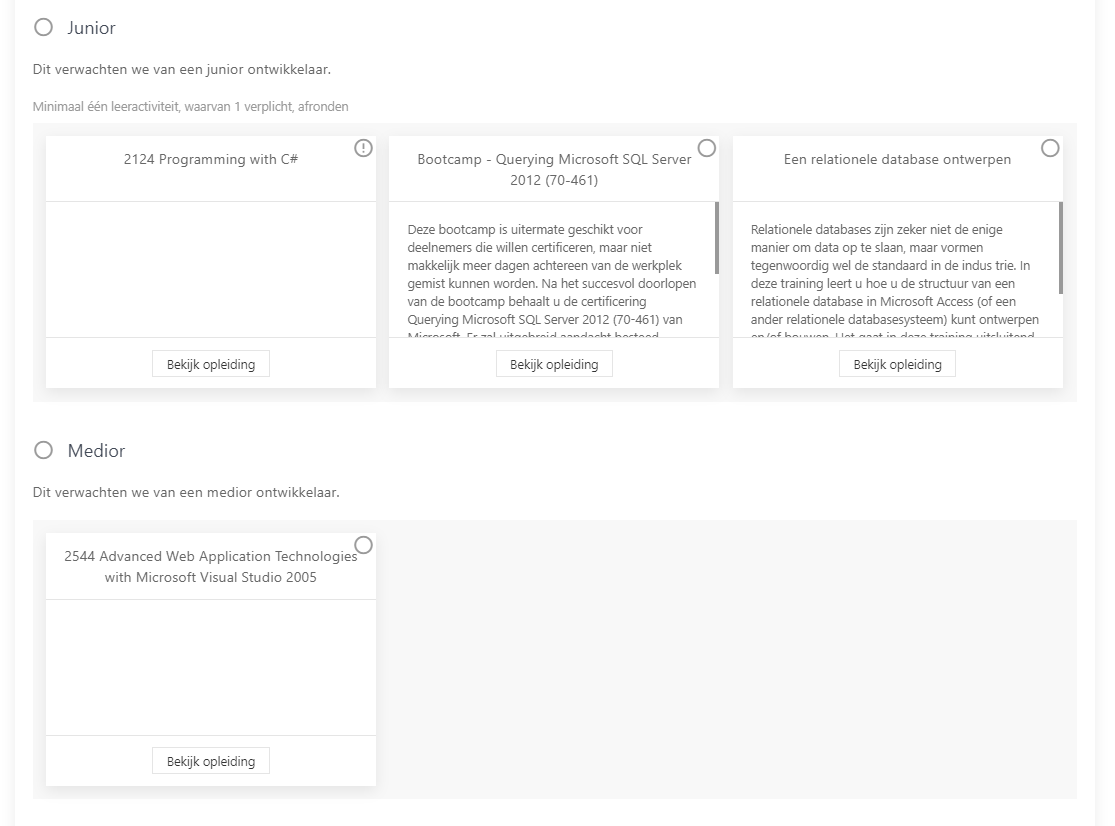Click the Bootcamp Querying Microsoft SQL Server title
The width and height of the screenshot is (1115, 826).
554,169
